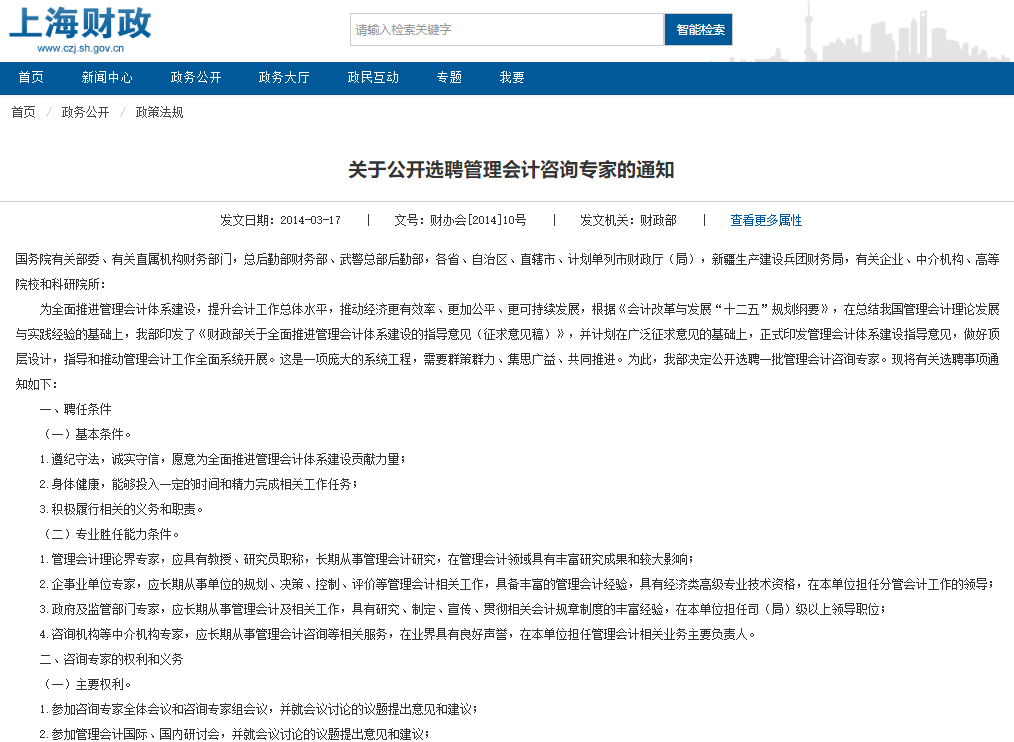
Task: Click the article title heading
Action: [511, 170]
